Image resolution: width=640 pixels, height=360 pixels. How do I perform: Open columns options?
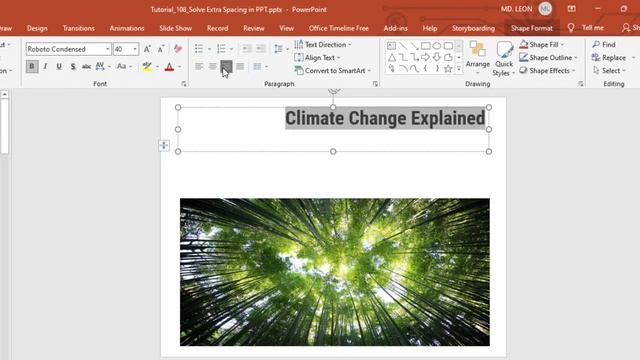(x=260, y=66)
